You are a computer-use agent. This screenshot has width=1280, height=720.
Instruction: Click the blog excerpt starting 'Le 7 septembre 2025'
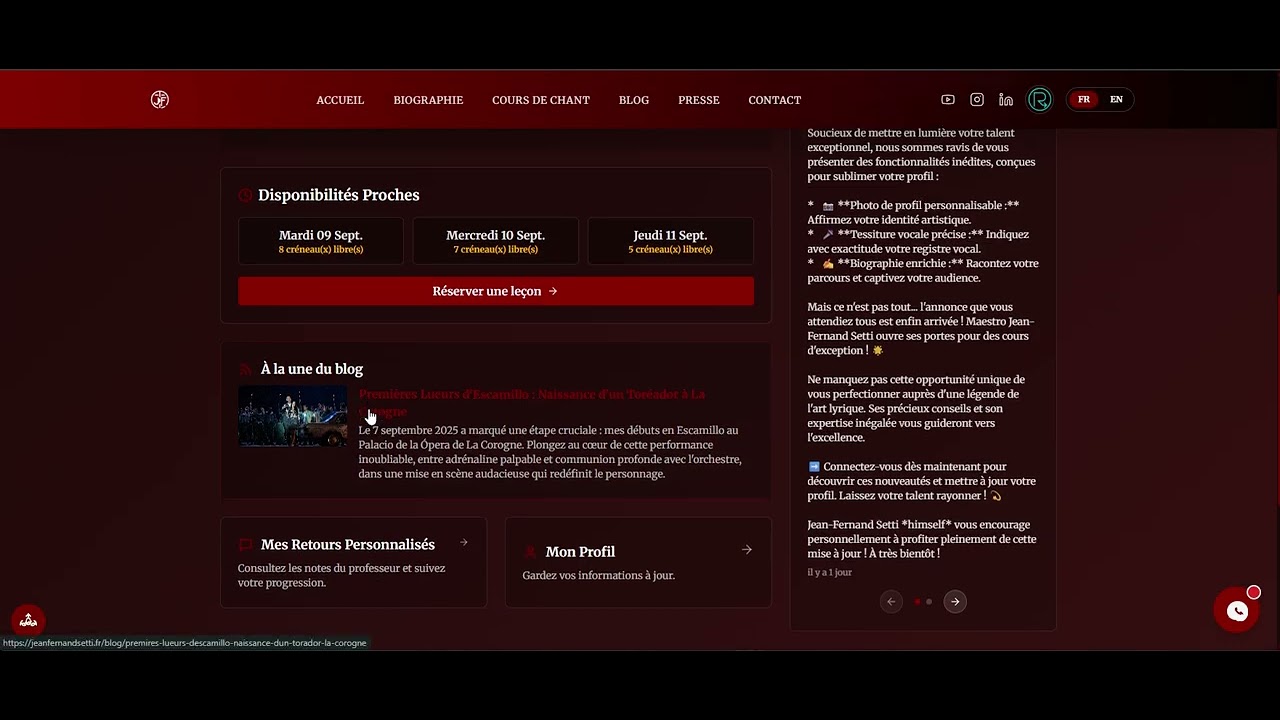click(550, 452)
